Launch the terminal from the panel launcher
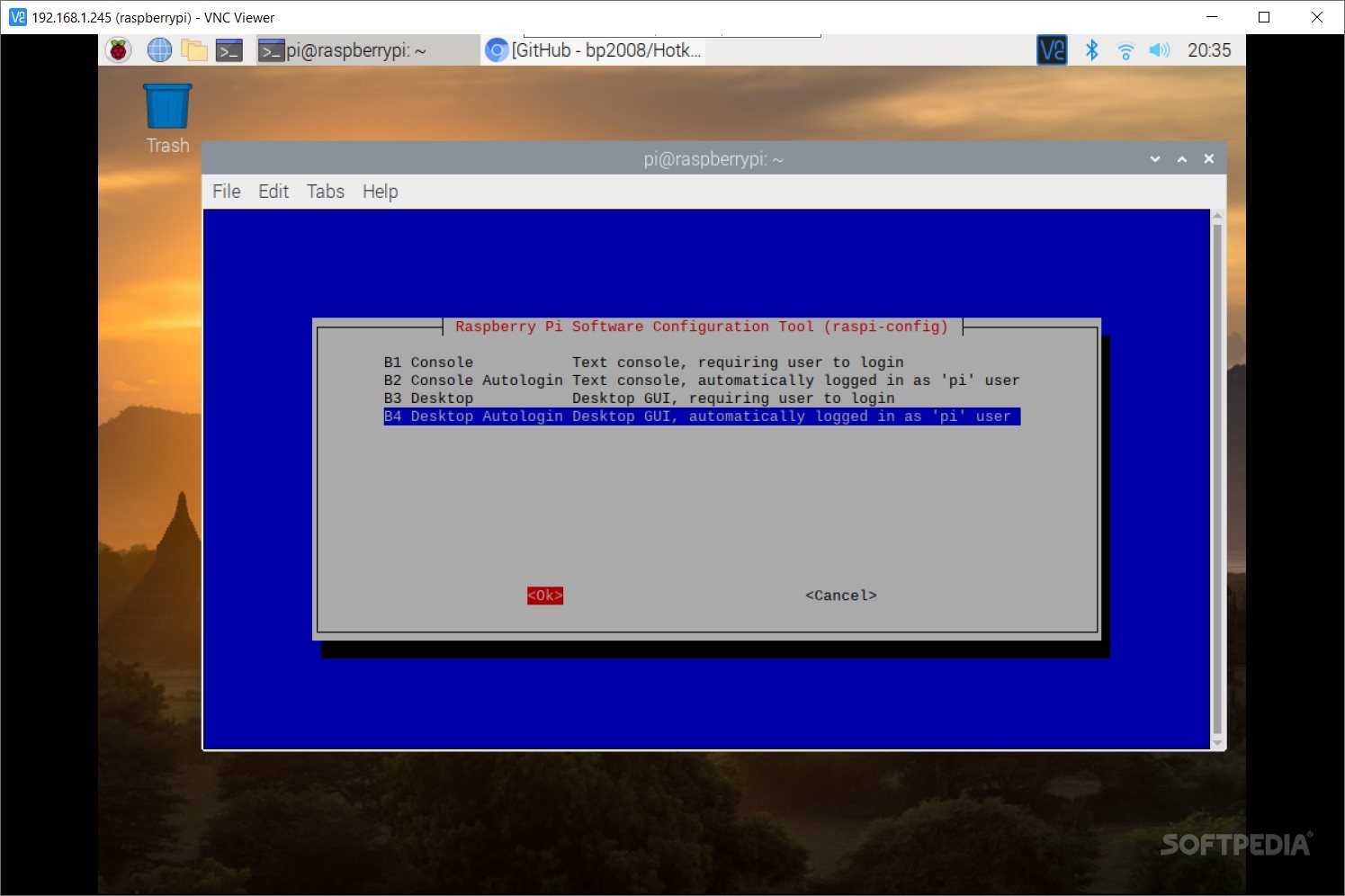Screen dimensions: 1345x896 [229, 50]
